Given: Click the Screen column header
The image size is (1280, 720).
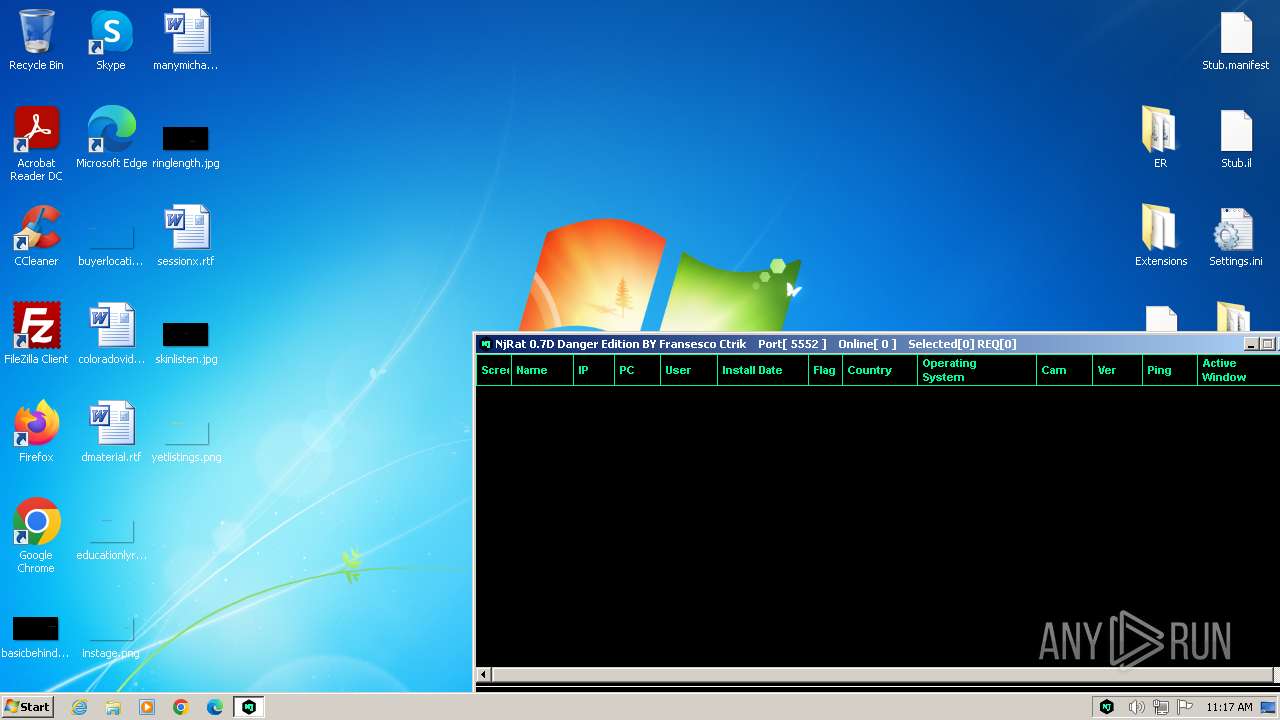Looking at the screenshot, I should 494,370.
